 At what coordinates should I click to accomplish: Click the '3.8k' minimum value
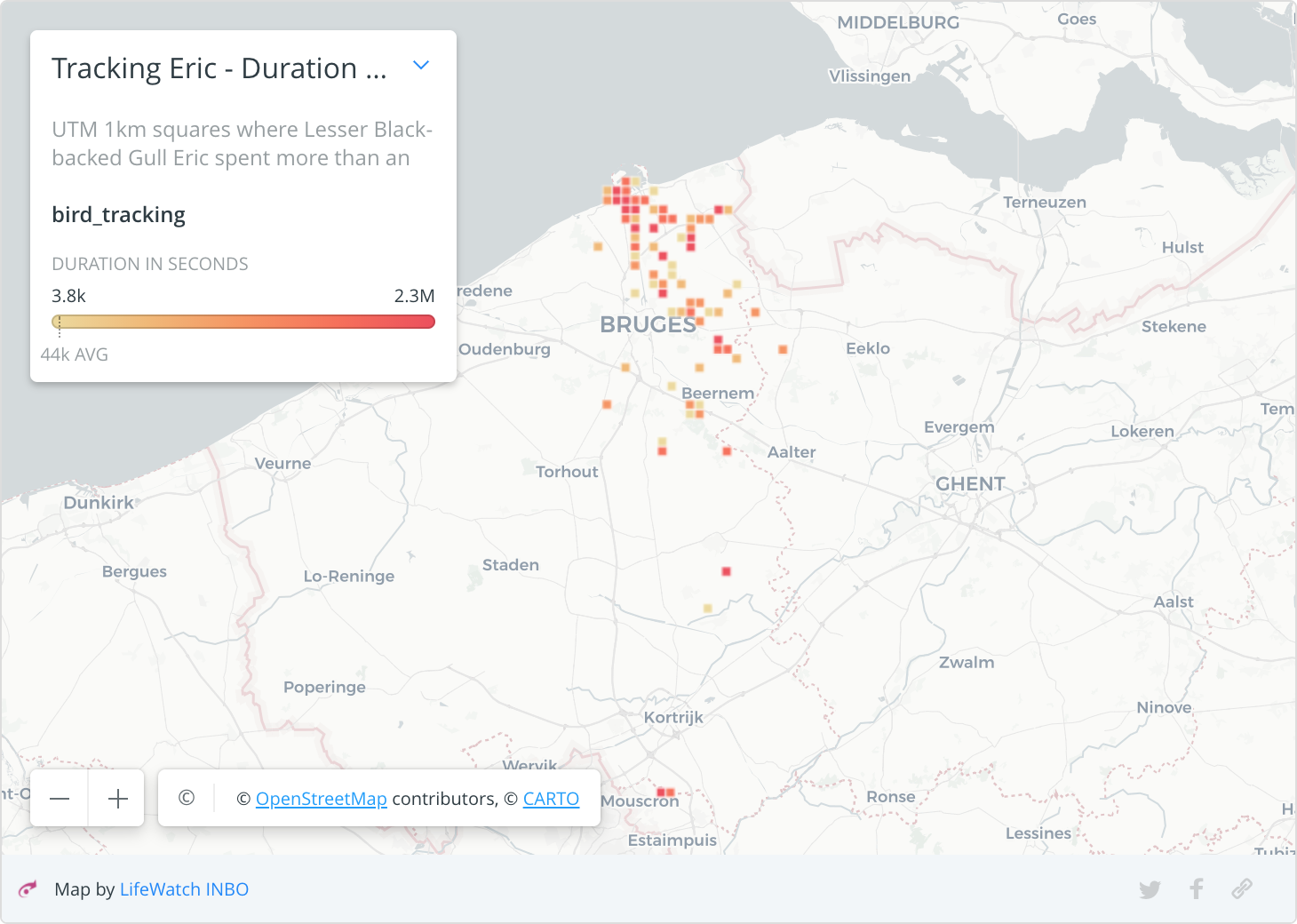pyautogui.click(x=68, y=296)
